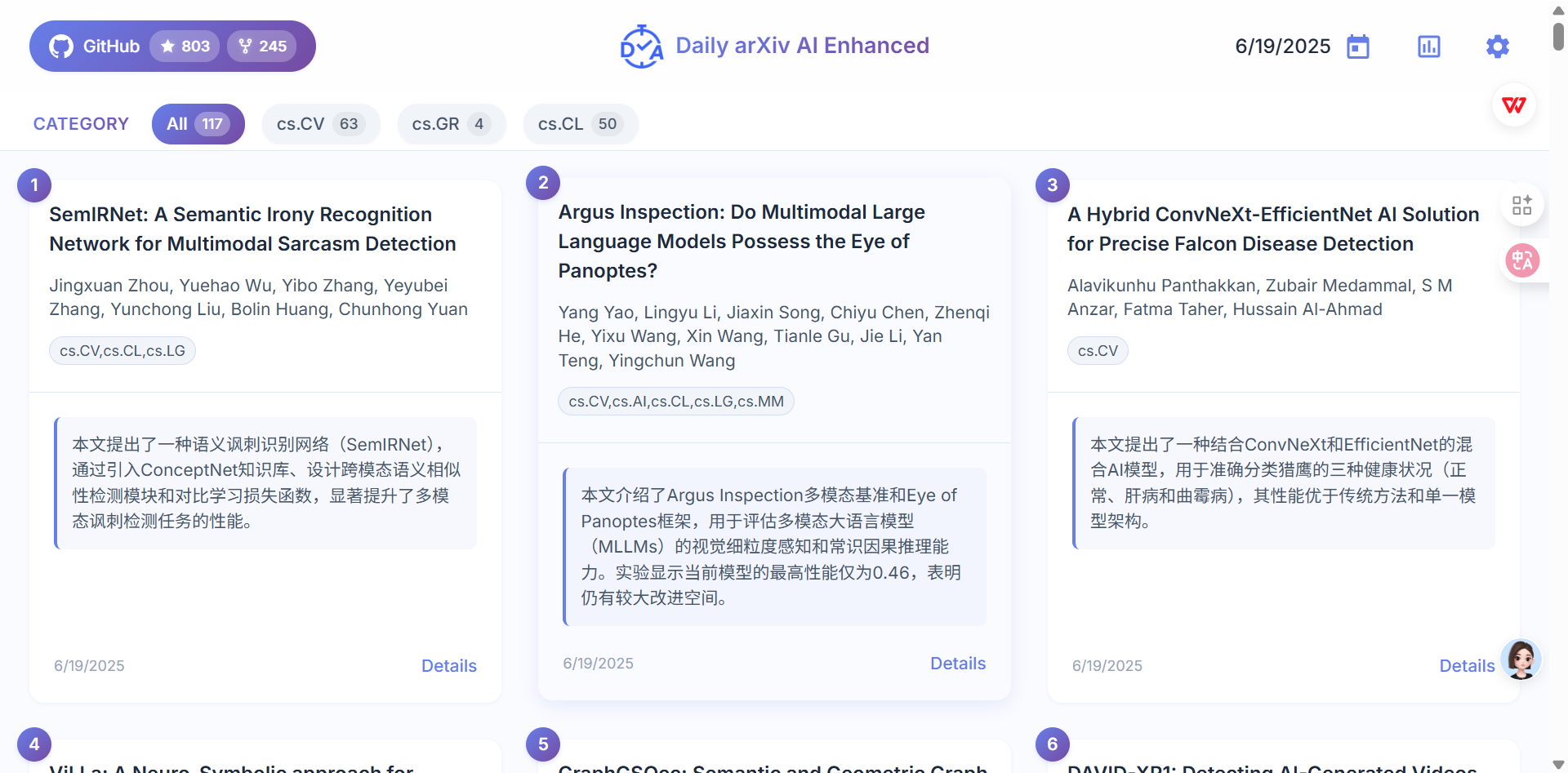
Task: Open the translate language tool
Action: pos(1522,260)
